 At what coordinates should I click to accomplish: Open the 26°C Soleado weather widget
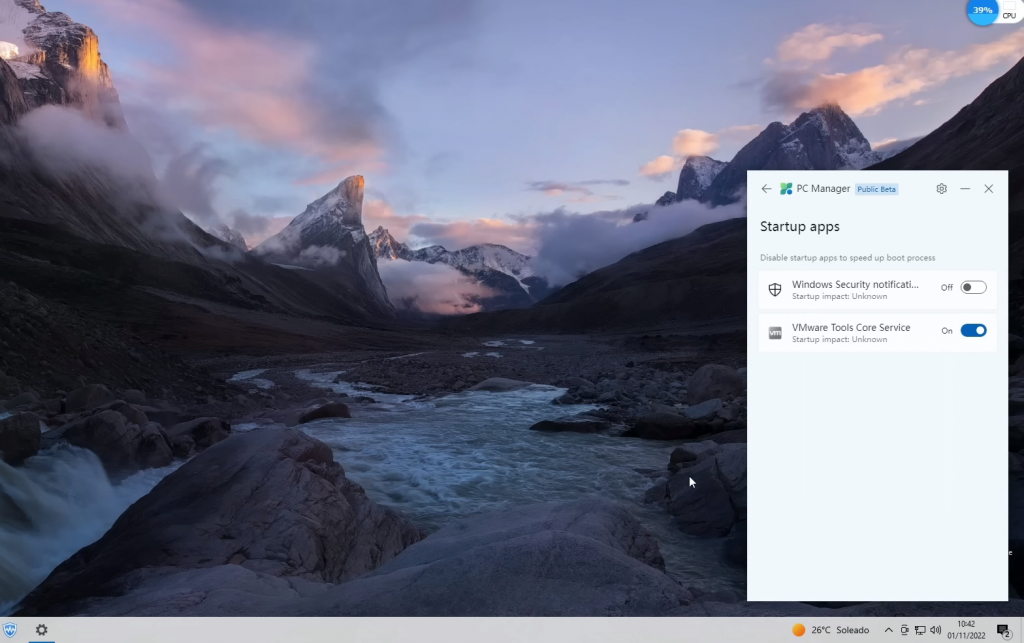click(830, 630)
